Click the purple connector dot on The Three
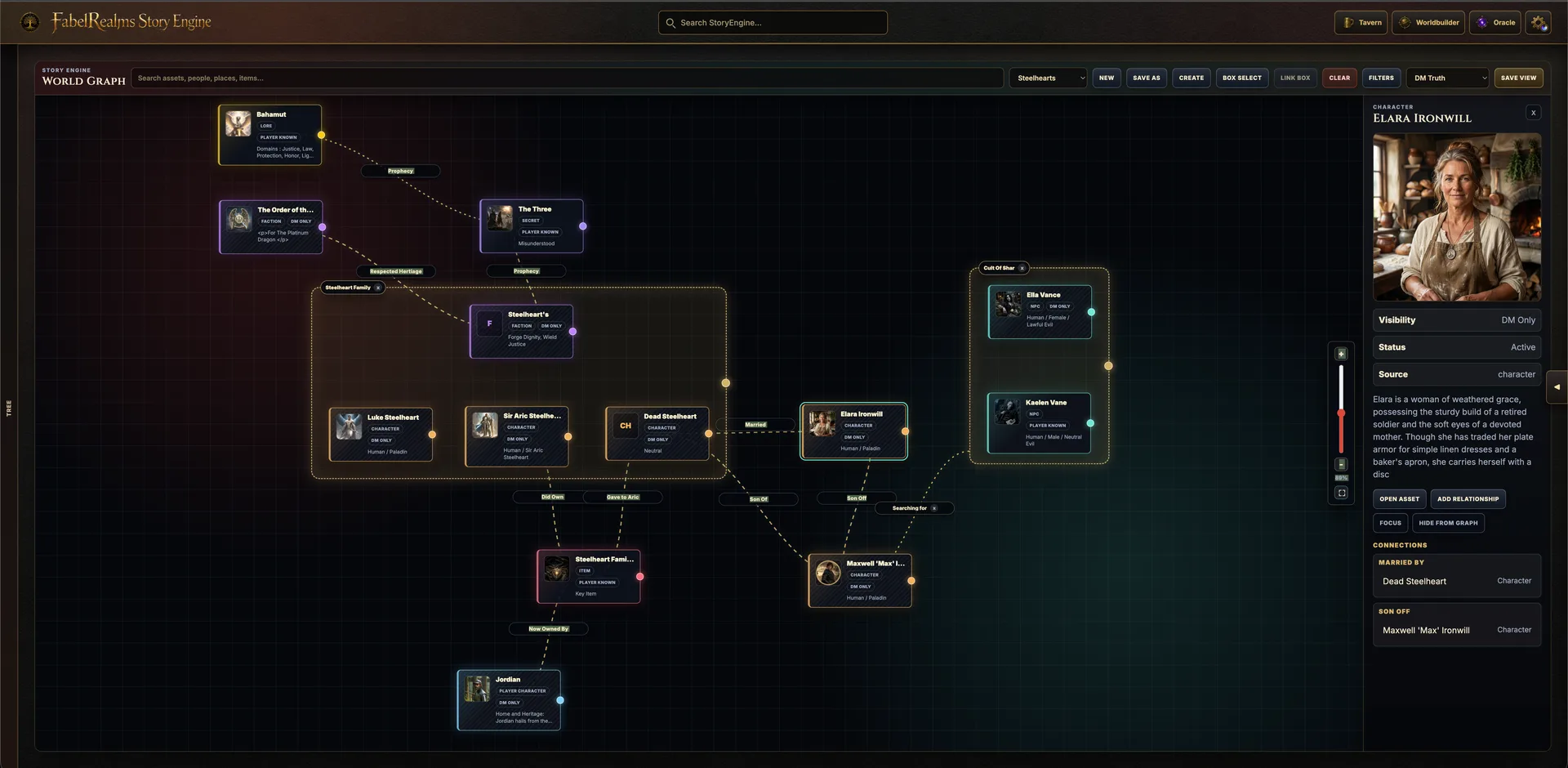 point(582,226)
